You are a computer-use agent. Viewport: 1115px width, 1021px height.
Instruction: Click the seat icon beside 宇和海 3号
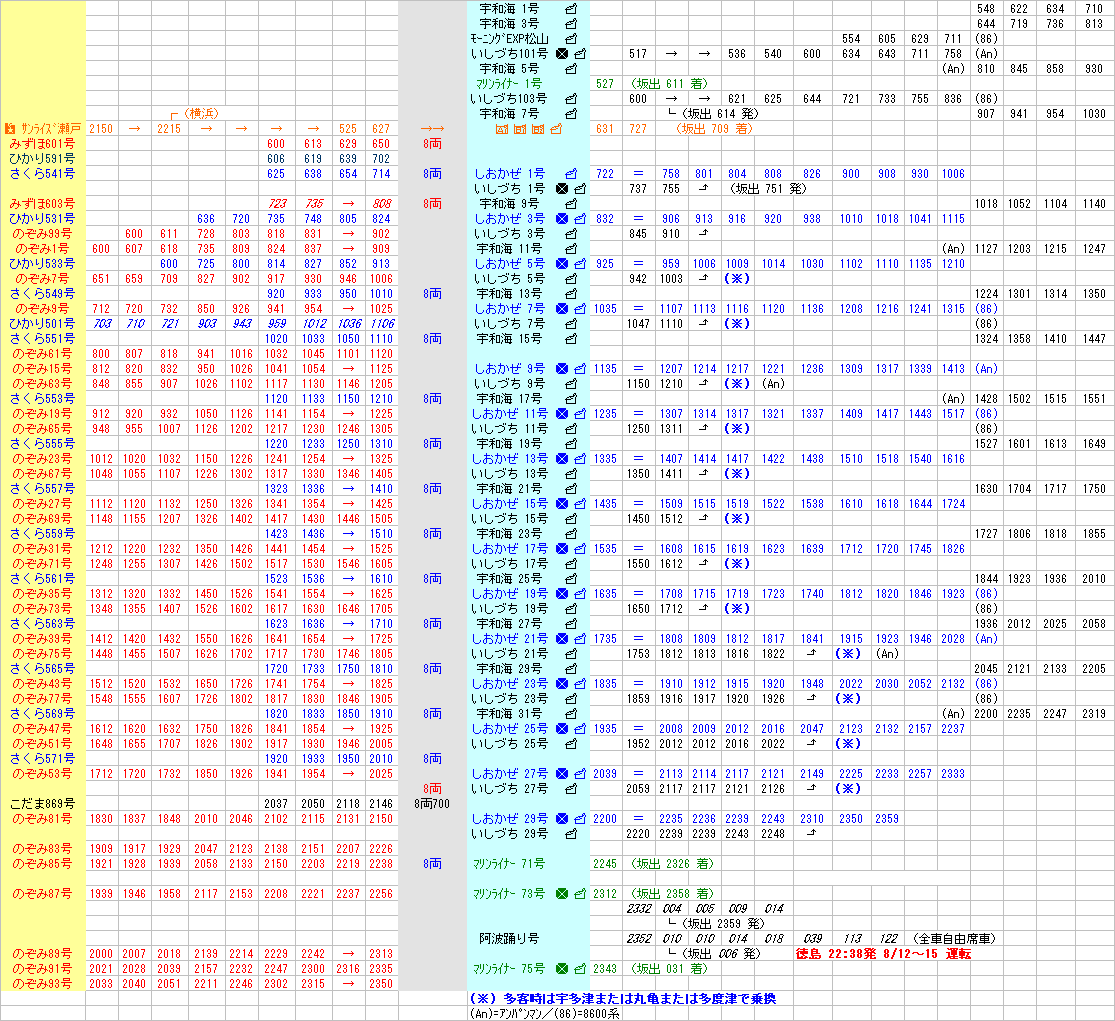(x=571, y=24)
